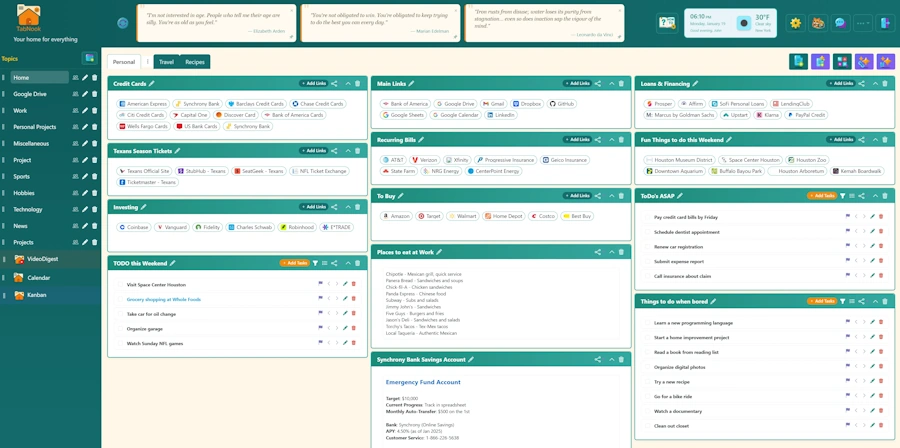Click the logout door icon
The height and width of the screenshot is (448, 900).
(885, 23)
